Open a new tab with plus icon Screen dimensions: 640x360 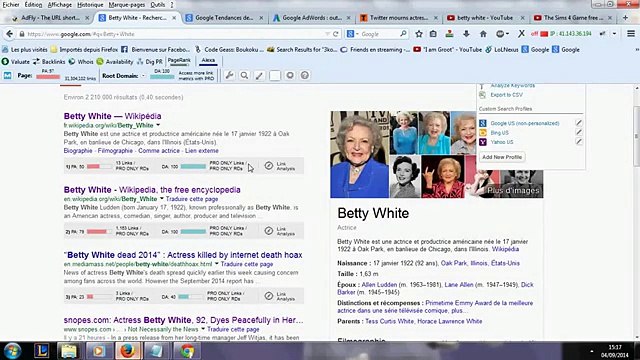(625, 18)
